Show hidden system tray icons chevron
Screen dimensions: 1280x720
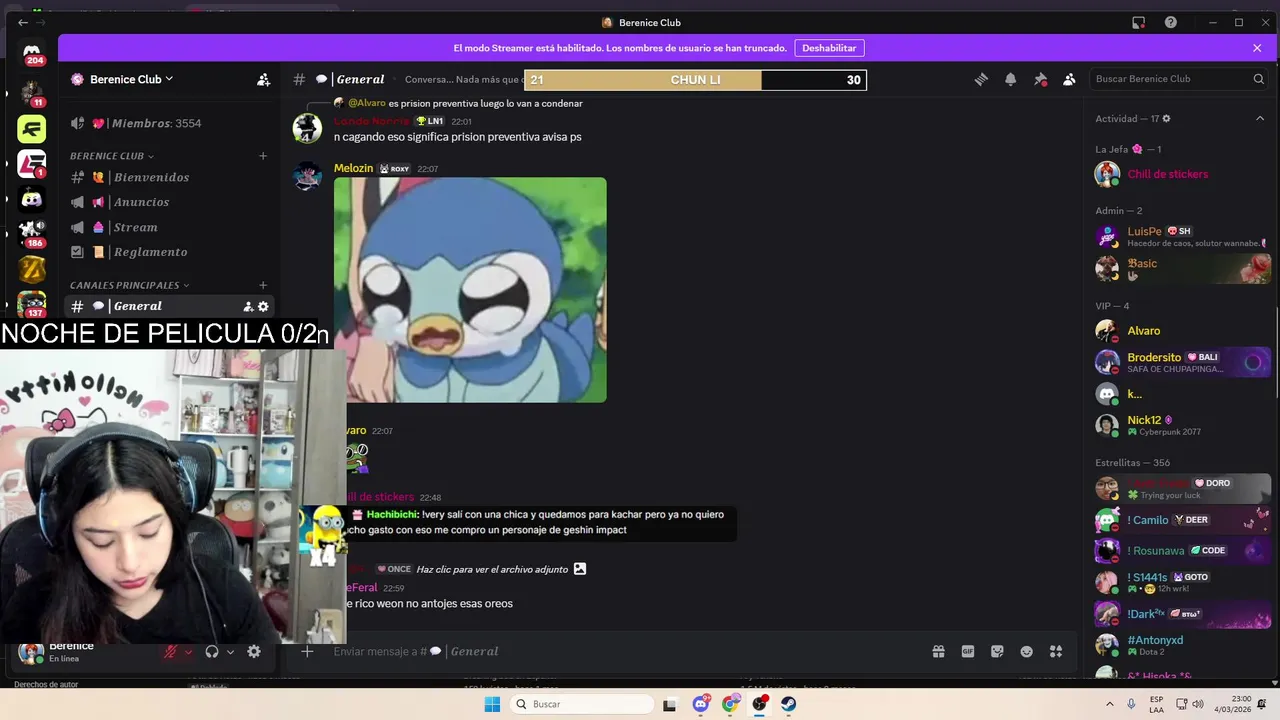(1109, 704)
